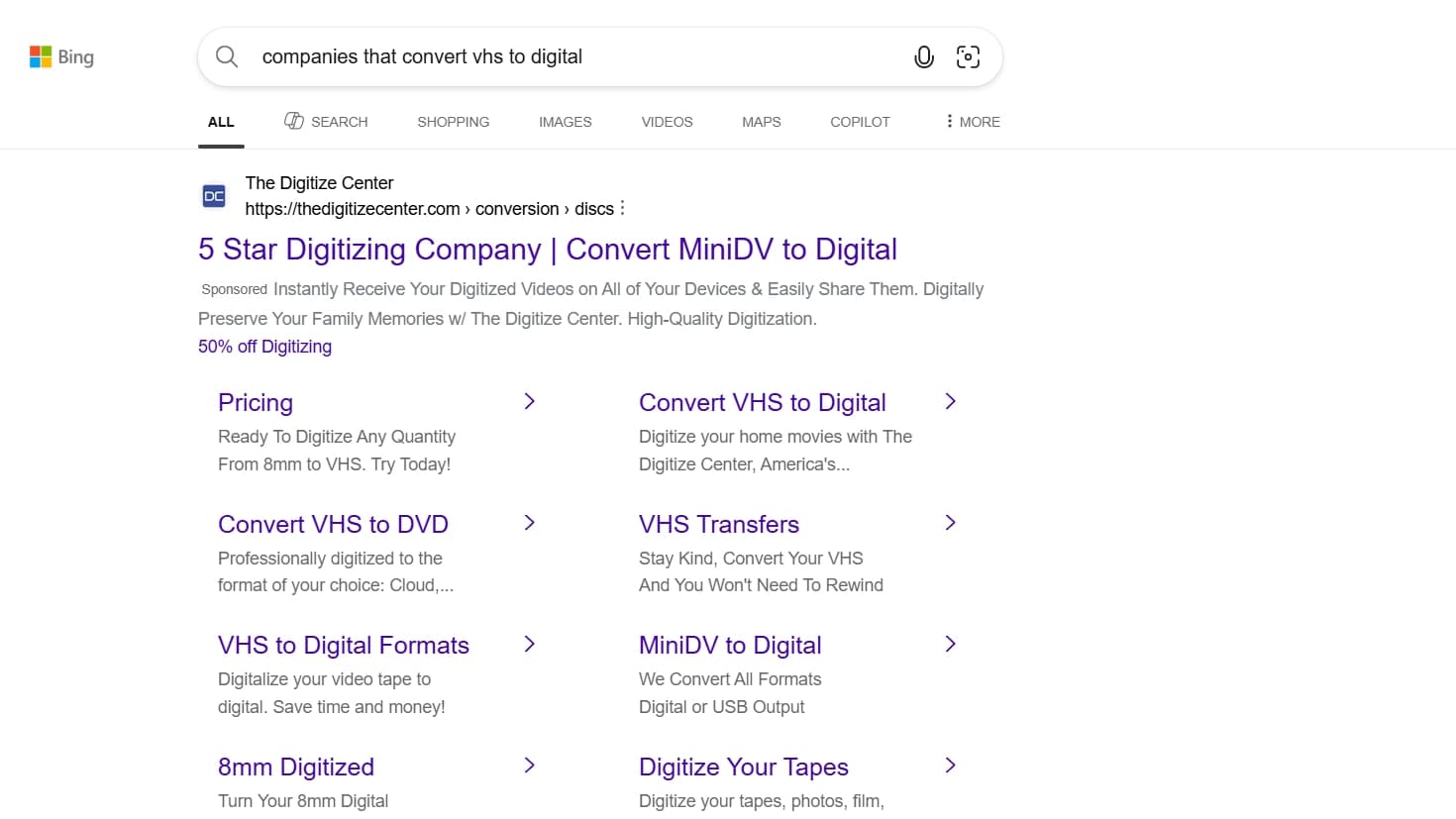
Task: Switch to the Maps tab
Action: click(x=761, y=121)
